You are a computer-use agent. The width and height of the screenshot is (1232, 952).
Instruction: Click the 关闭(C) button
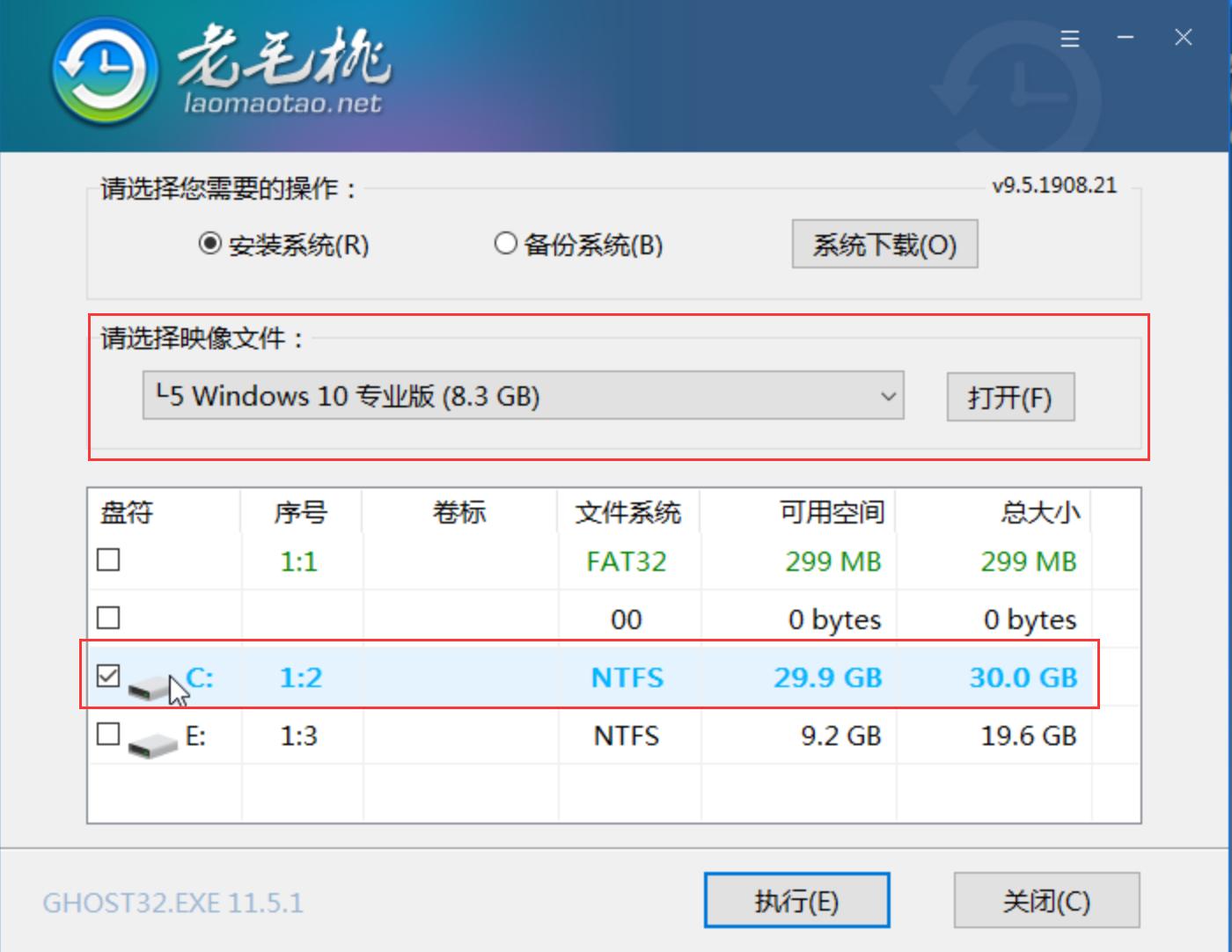1046,900
